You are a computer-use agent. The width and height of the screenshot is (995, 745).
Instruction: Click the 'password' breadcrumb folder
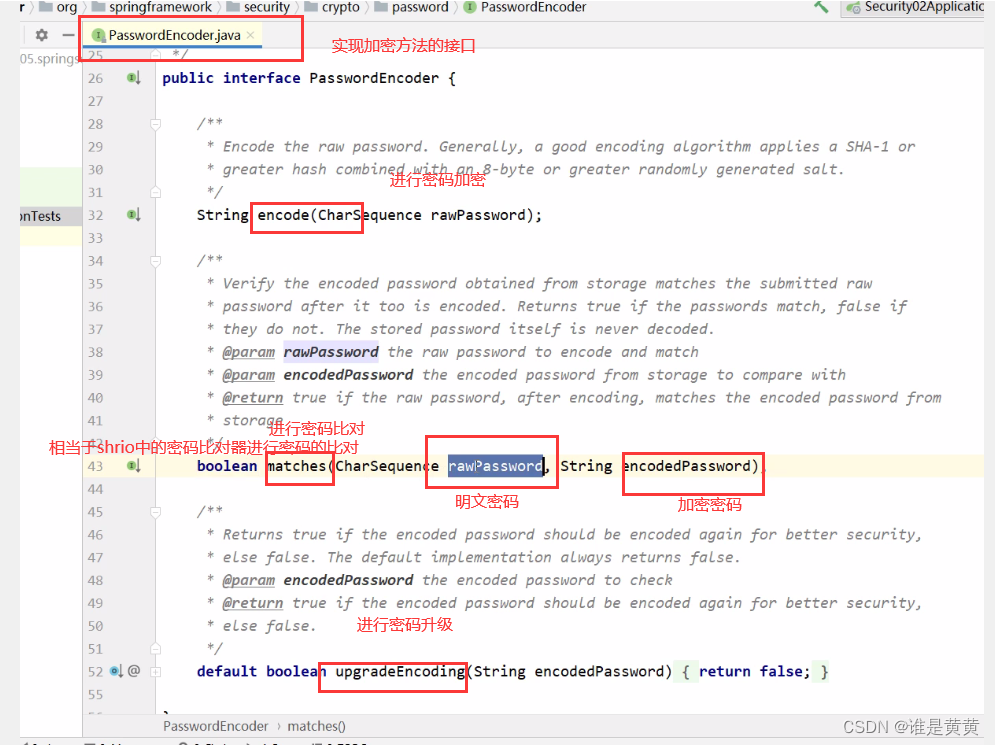(x=411, y=7)
